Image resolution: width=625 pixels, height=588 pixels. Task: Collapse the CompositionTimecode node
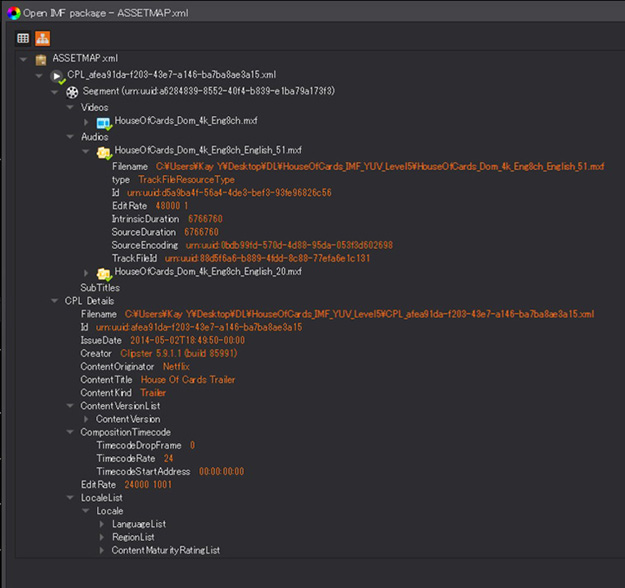70,432
